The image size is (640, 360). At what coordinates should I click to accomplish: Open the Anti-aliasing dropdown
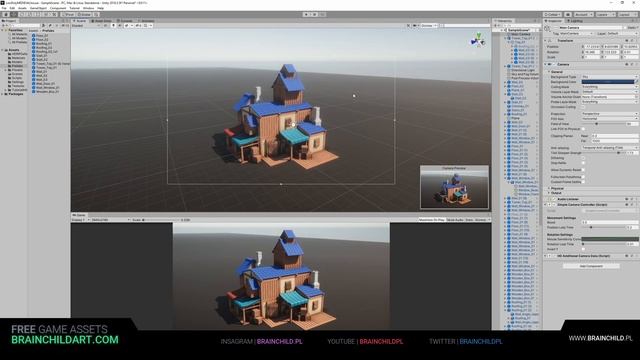click(x=609, y=148)
